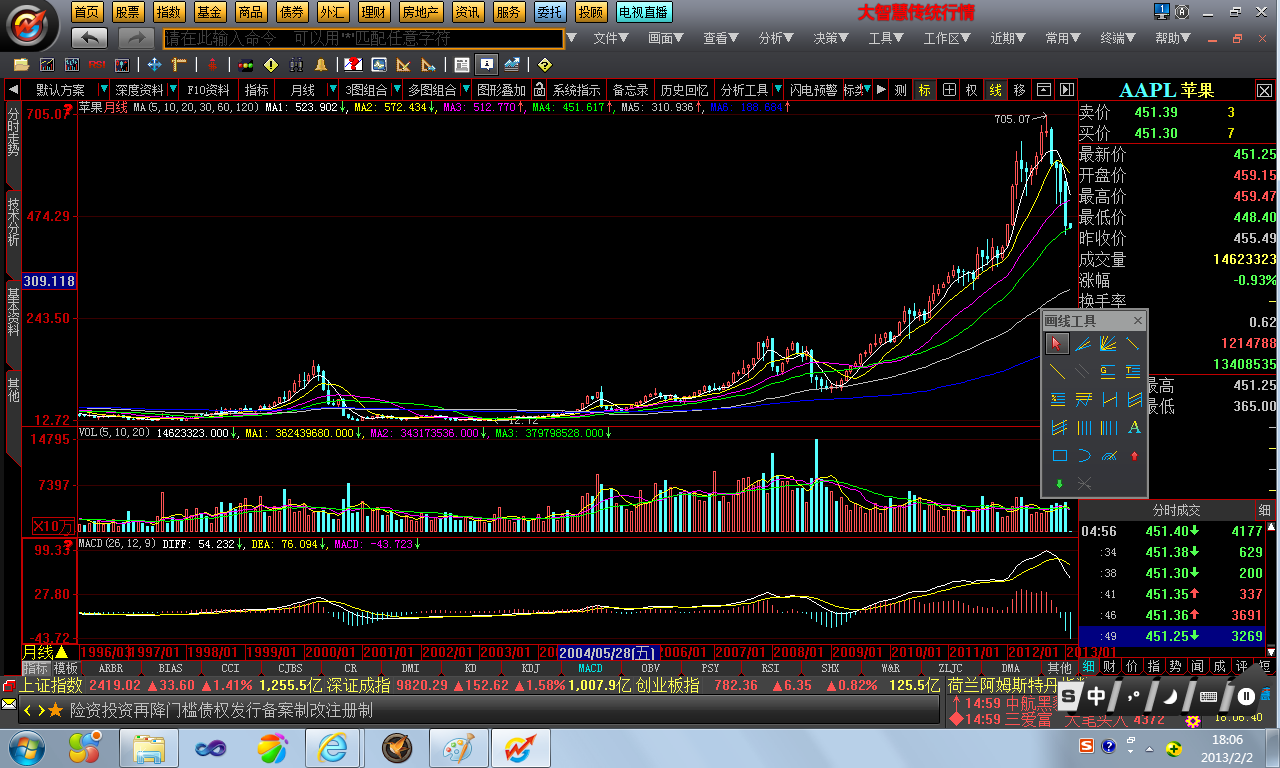Toggle the 标 marker button
Image resolution: width=1280 pixels, height=768 pixels.
tap(925, 89)
